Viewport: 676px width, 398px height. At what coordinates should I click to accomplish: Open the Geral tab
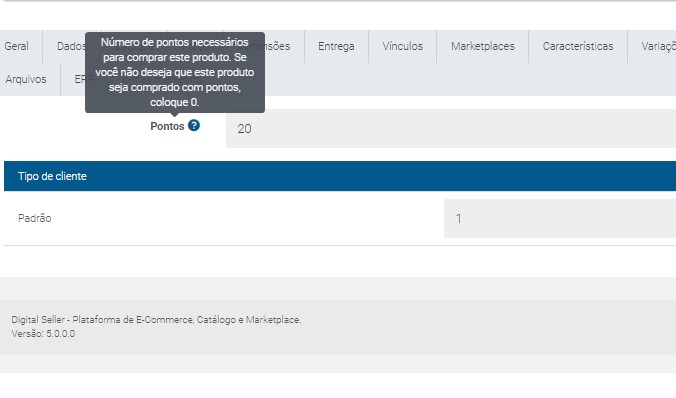click(x=17, y=46)
